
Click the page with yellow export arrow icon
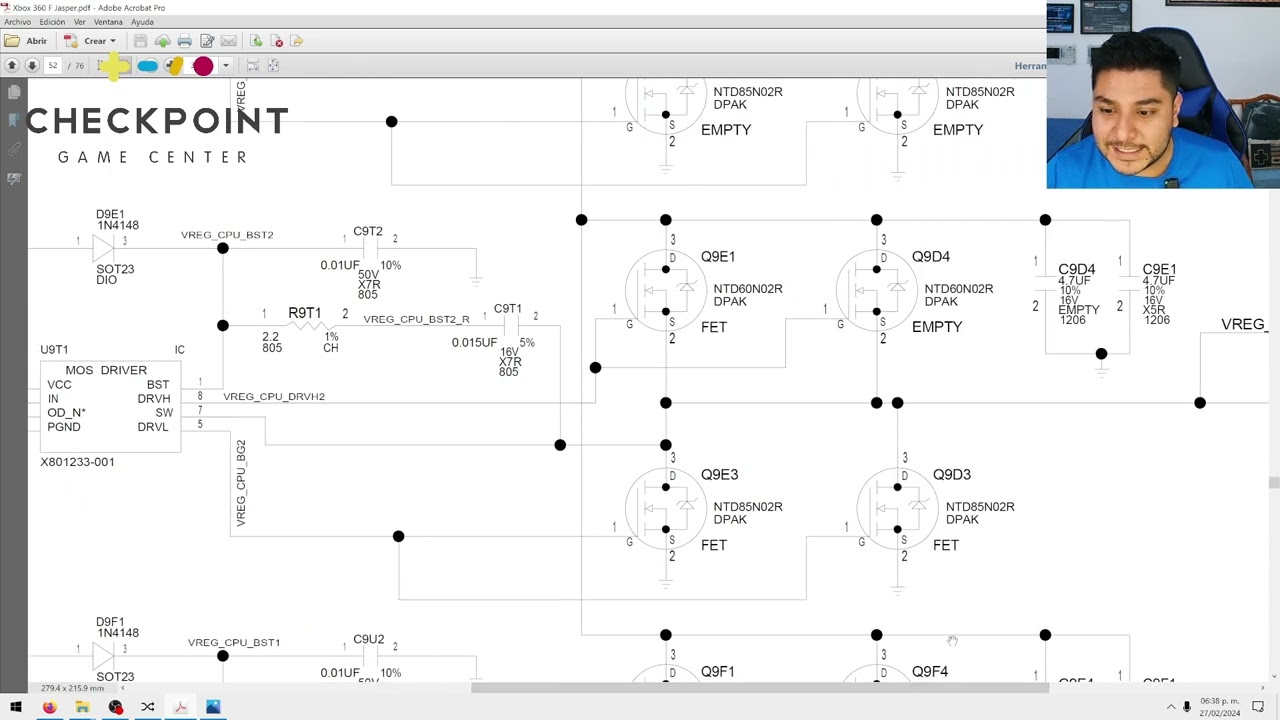tap(296, 41)
